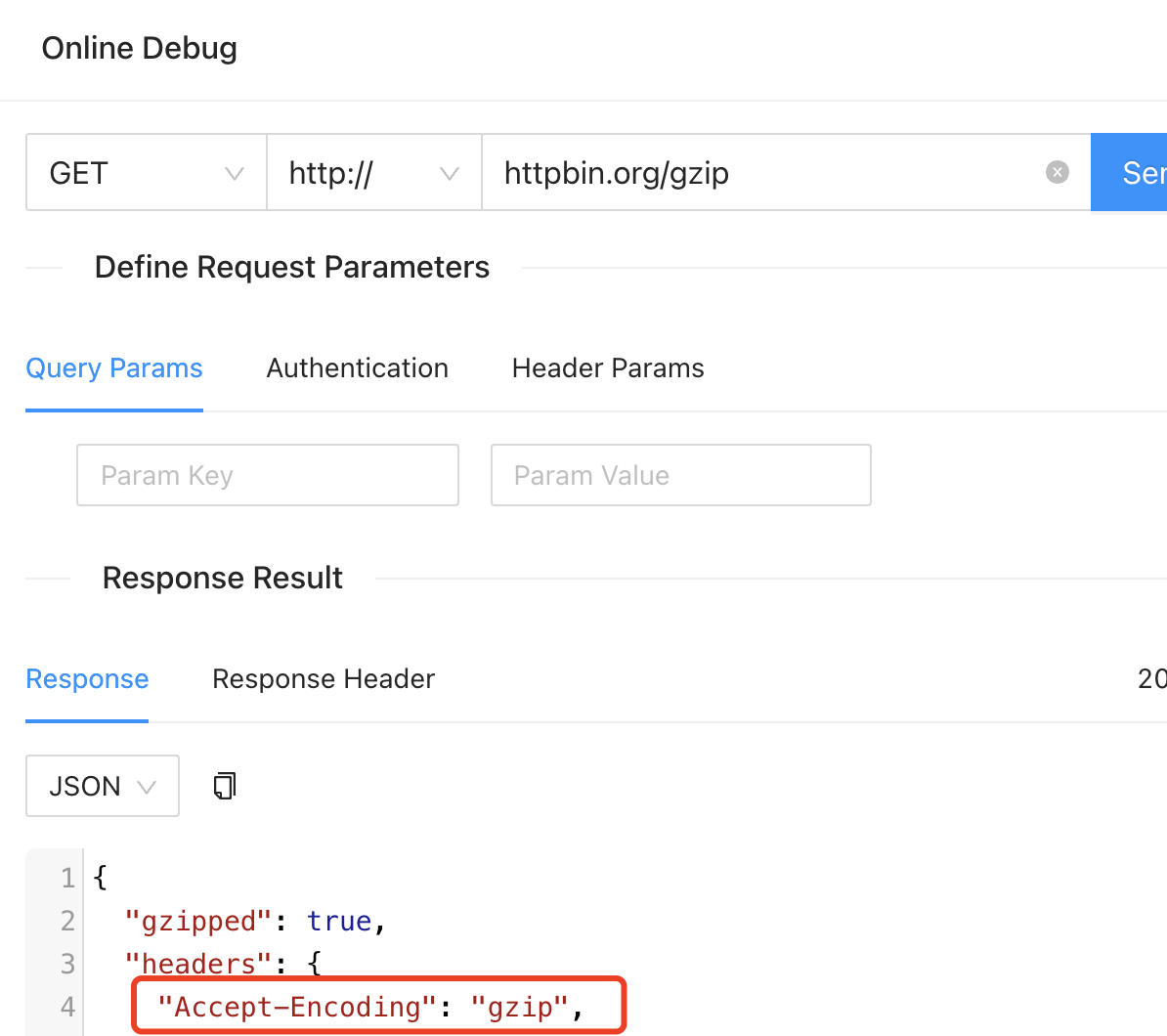This screenshot has width=1167, height=1036.
Task: Click the Response Result heading
Action: (223, 579)
